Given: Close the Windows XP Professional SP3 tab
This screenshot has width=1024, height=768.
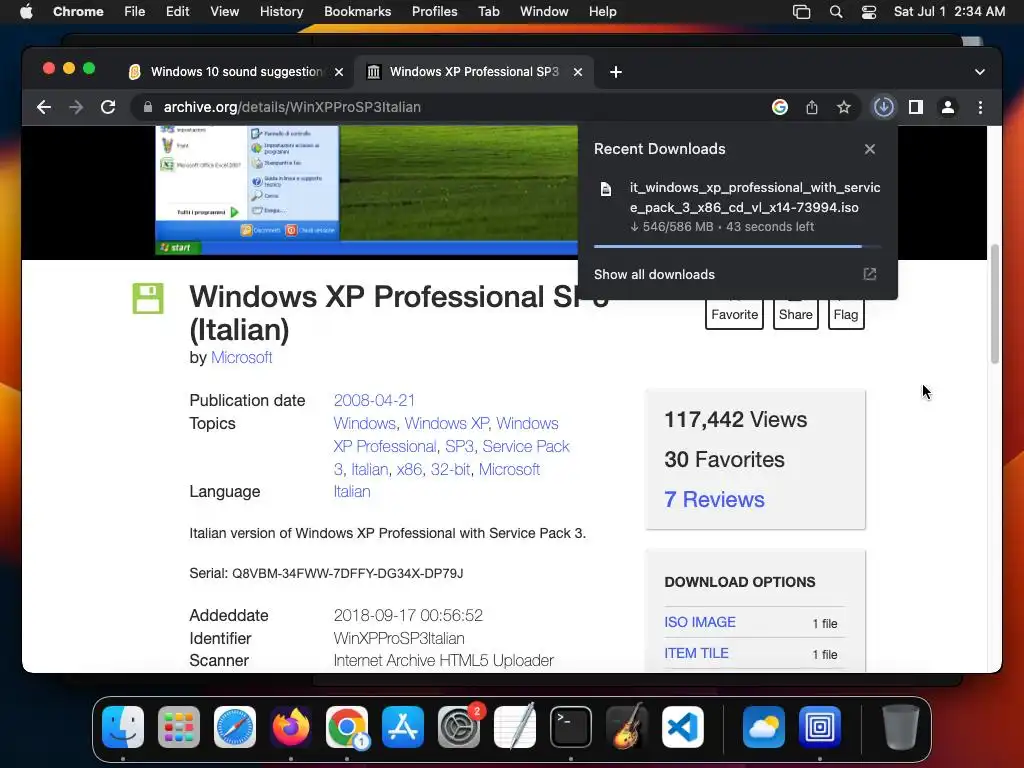Looking at the screenshot, I should pyautogui.click(x=578, y=72).
